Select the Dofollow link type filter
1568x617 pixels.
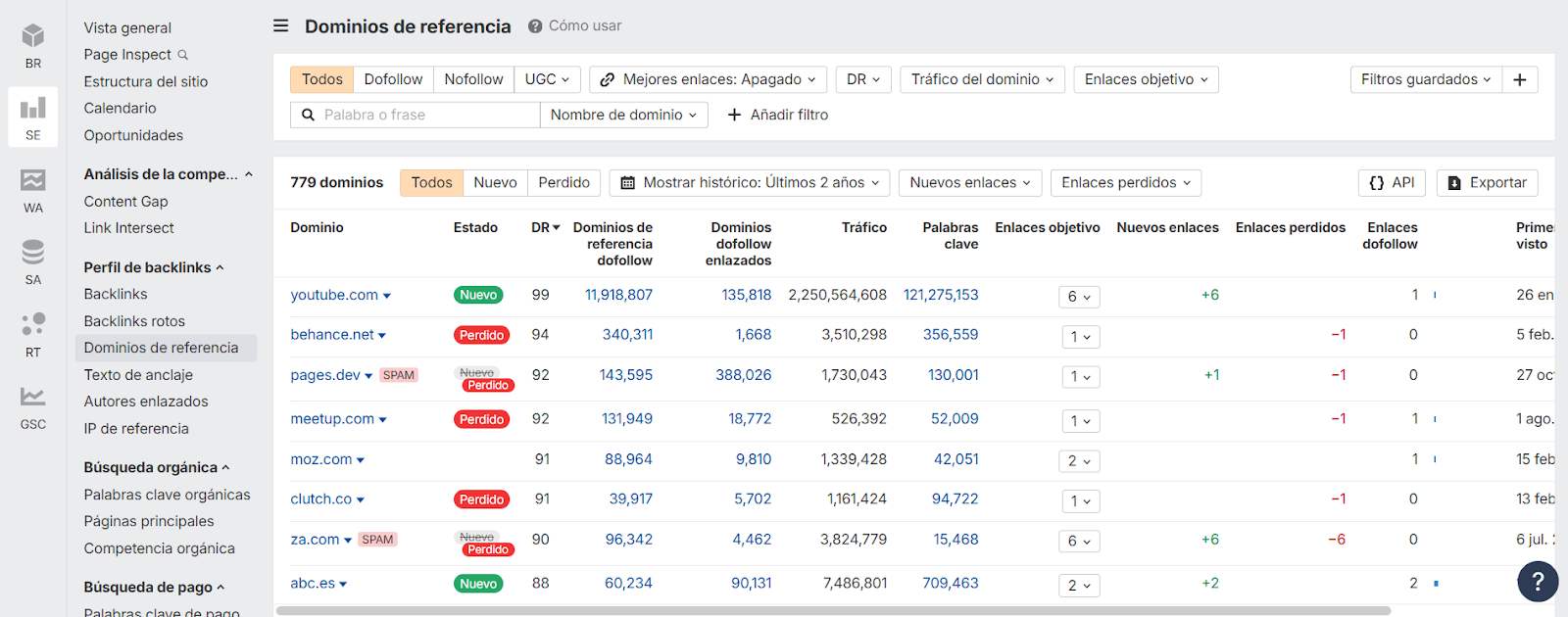point(393,79)
